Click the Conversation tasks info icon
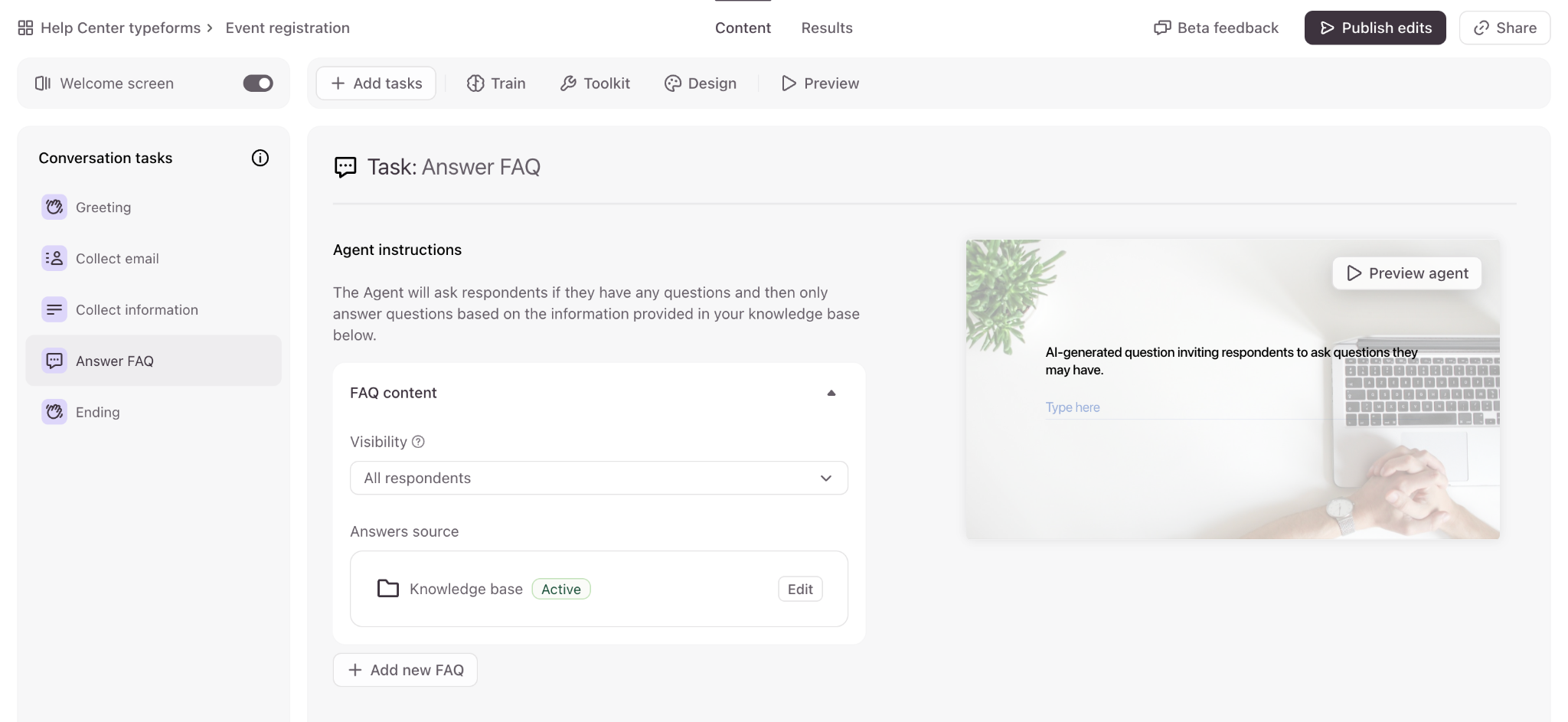Screen dimensions: 1568x722 coord(260,158)
